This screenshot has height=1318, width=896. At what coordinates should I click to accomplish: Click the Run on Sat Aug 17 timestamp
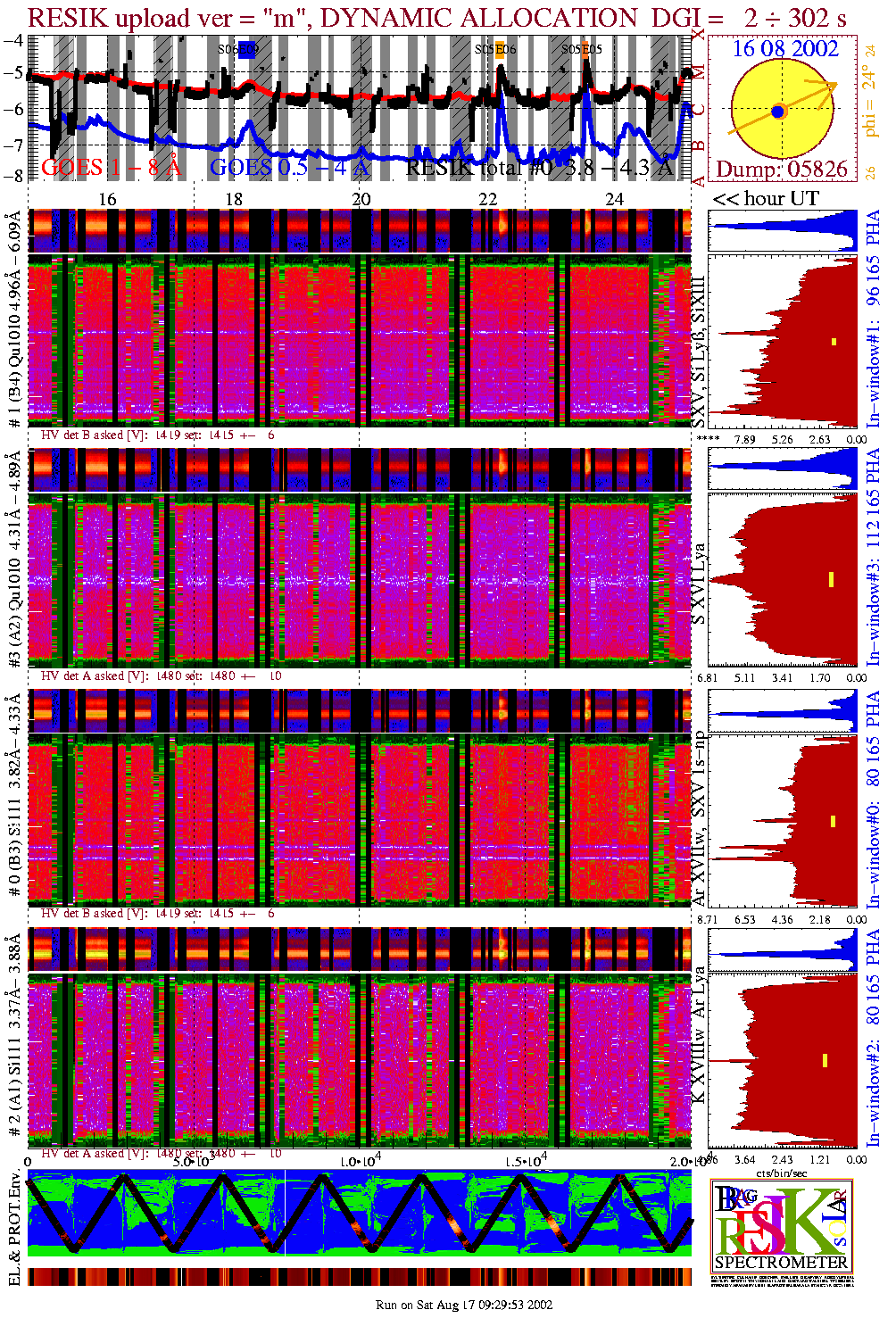[464, 1305]
